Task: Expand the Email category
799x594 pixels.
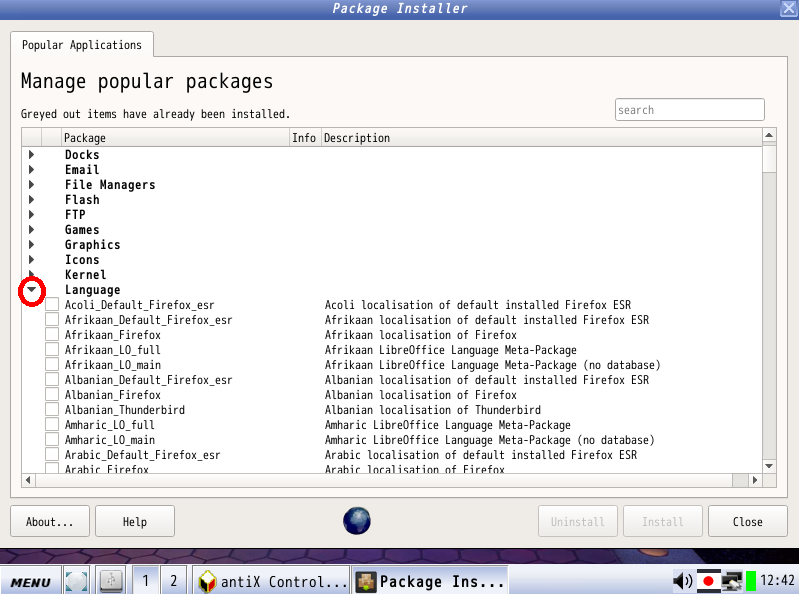Action: 31,170
